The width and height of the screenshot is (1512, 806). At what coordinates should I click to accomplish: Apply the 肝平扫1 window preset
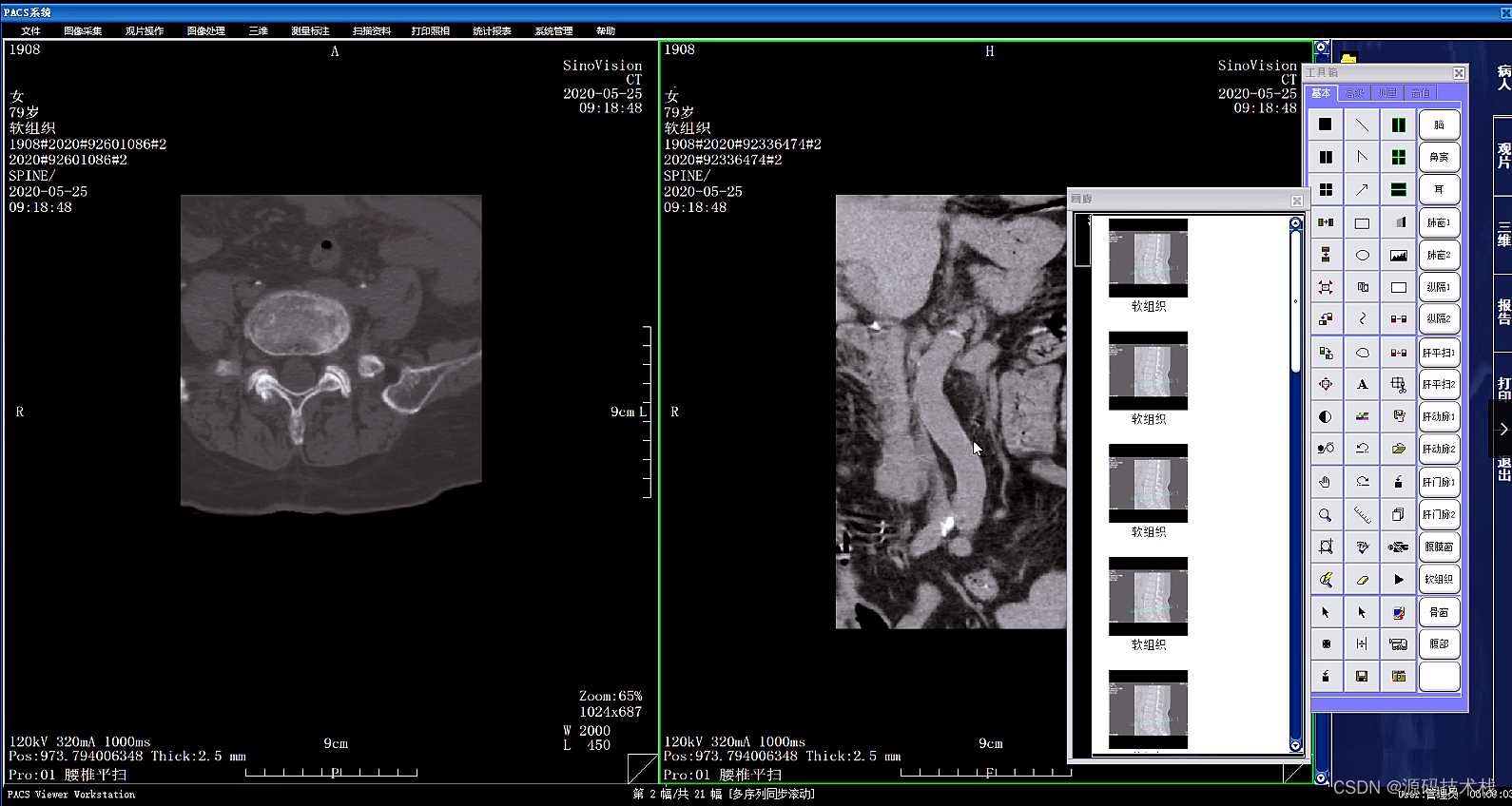1439,353
